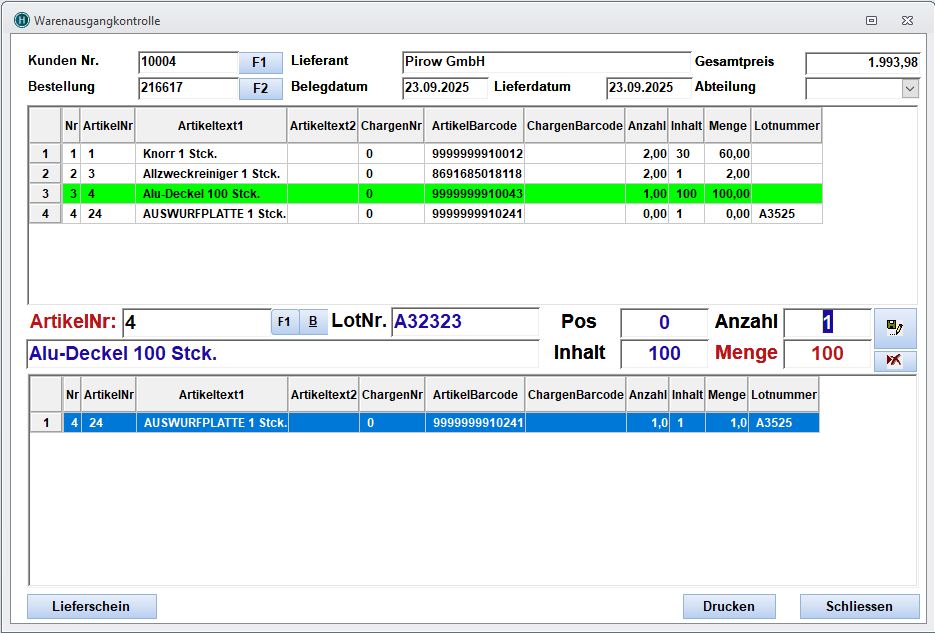
Task: Open the Abteilung dropdown
Action: click(x=909, y=88)
